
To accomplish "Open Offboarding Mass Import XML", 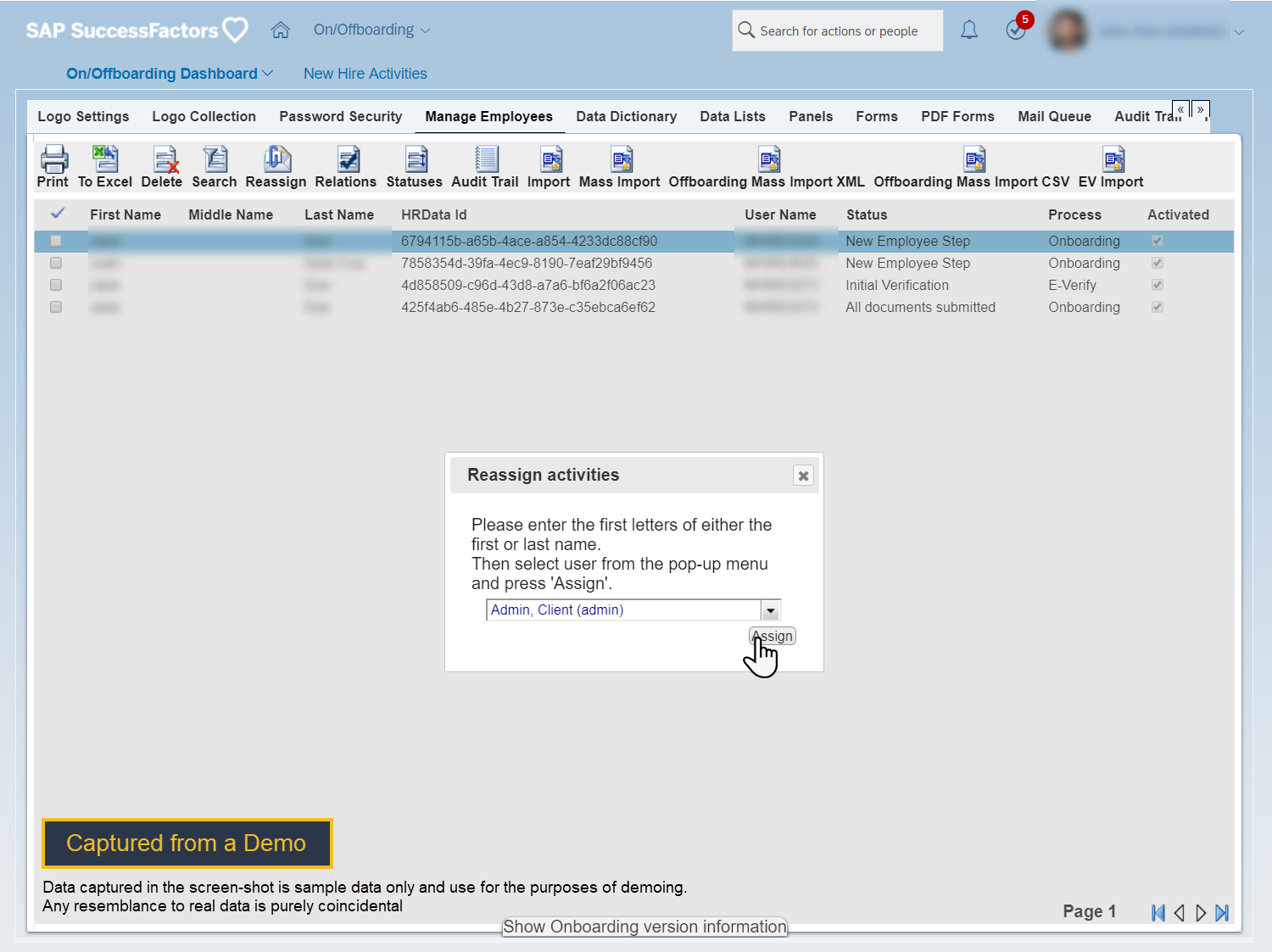I will pyautogui.click(x=769, y=159).
